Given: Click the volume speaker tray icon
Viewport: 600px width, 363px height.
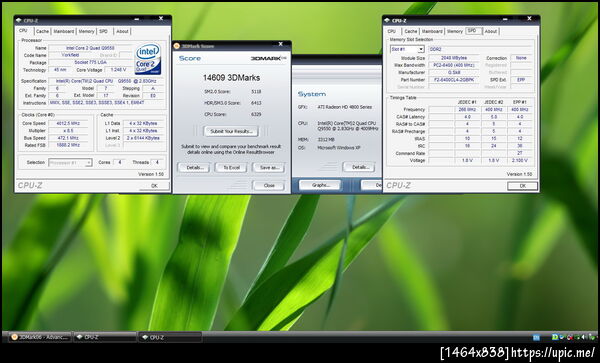Looking at the screenshot, I should pyautogui.click(x=583, y=337).
